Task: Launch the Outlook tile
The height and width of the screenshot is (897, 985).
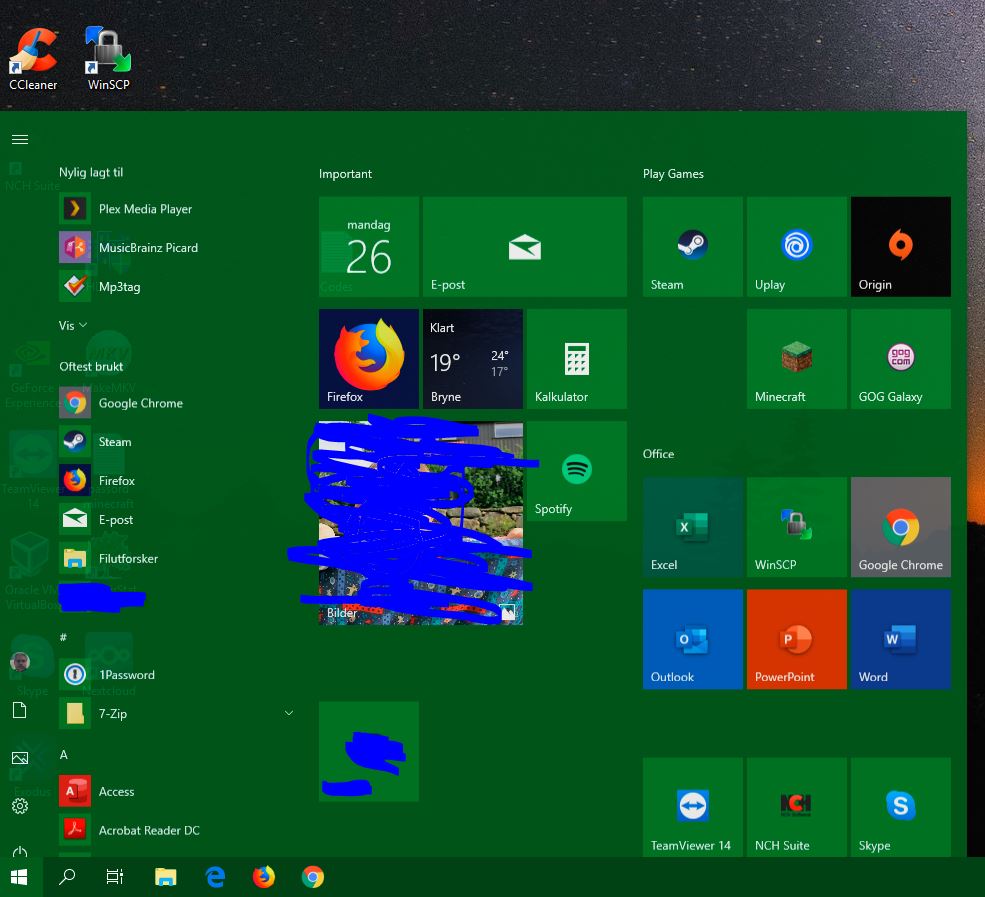Action: (x=692, y=639)
